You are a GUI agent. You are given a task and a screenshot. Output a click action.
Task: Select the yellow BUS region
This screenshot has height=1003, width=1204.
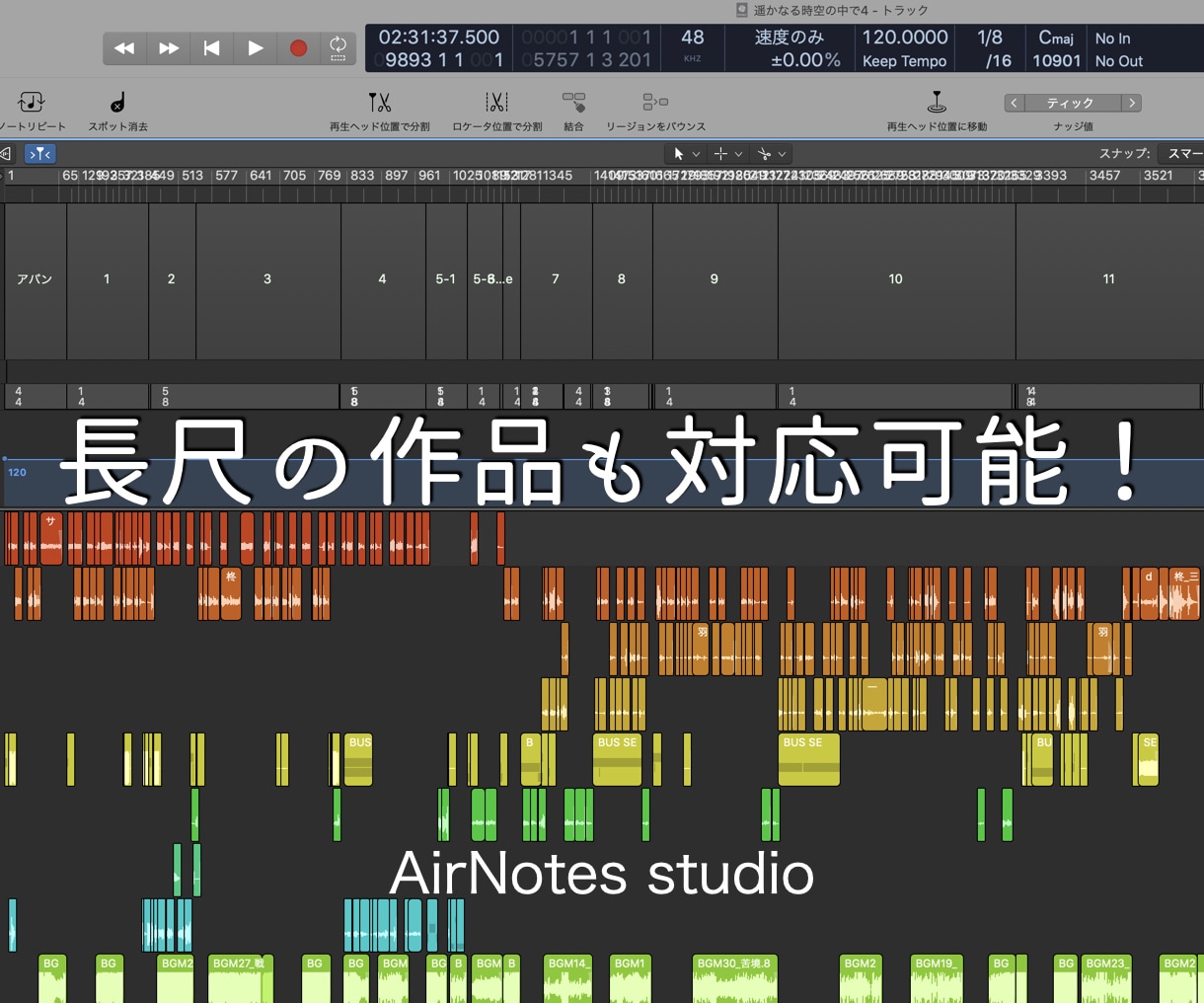[358, 760]
